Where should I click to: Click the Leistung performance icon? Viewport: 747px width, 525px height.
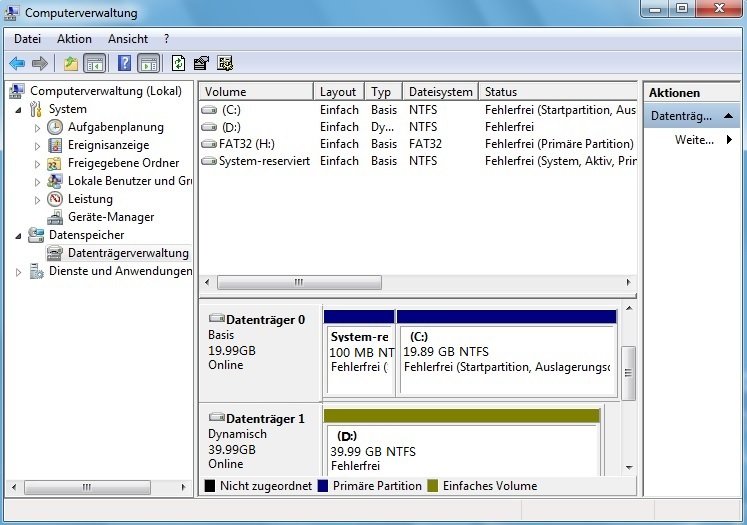(55, 199)
